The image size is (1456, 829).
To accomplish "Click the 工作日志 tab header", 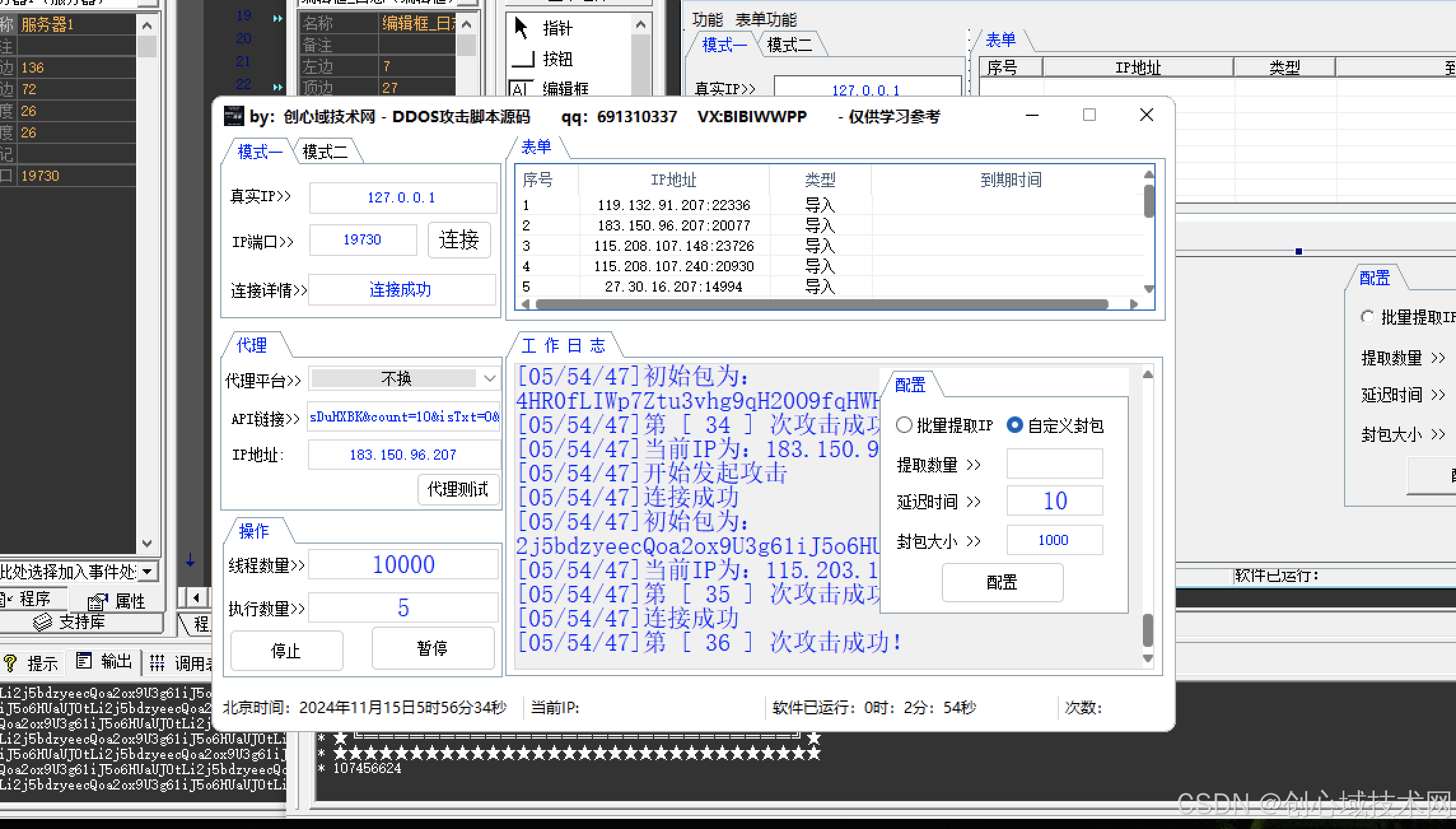I will pyautogui.click(x=563, y=346).
